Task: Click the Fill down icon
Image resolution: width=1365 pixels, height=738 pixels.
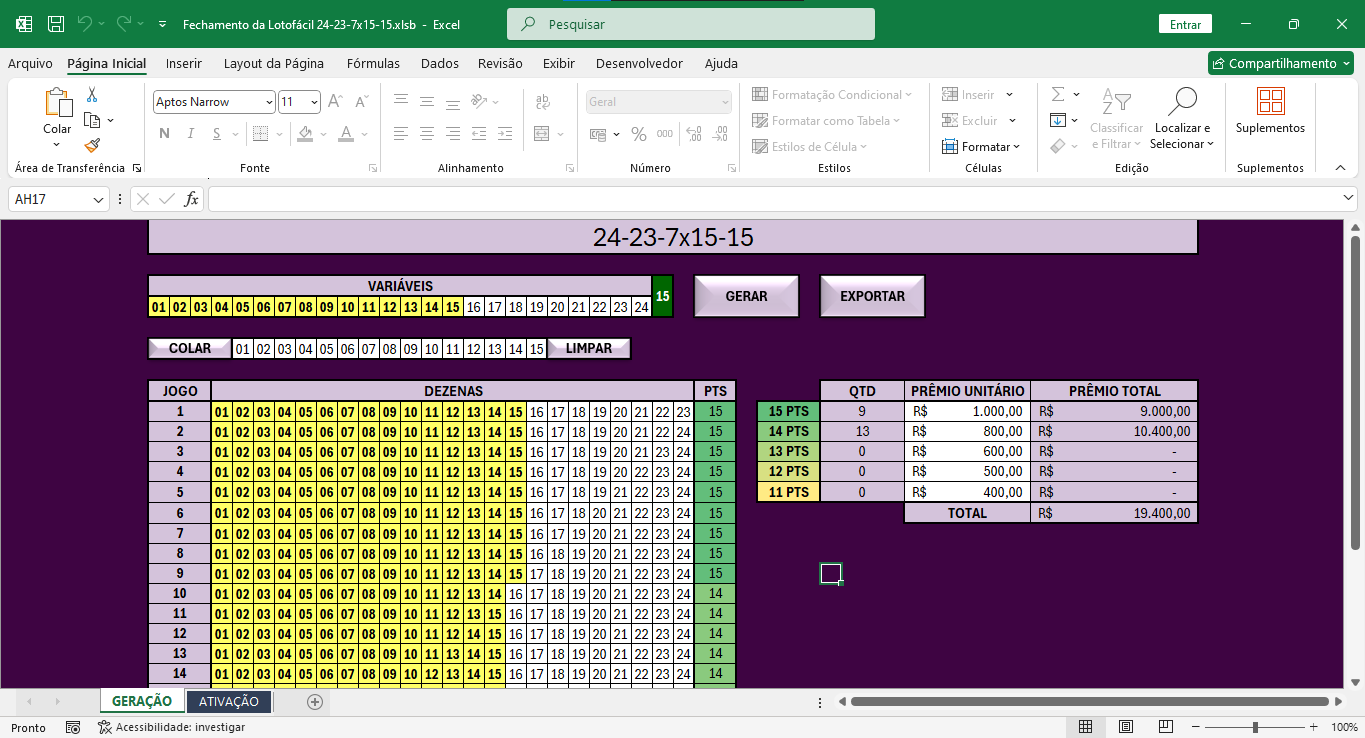Action: 1058,121
